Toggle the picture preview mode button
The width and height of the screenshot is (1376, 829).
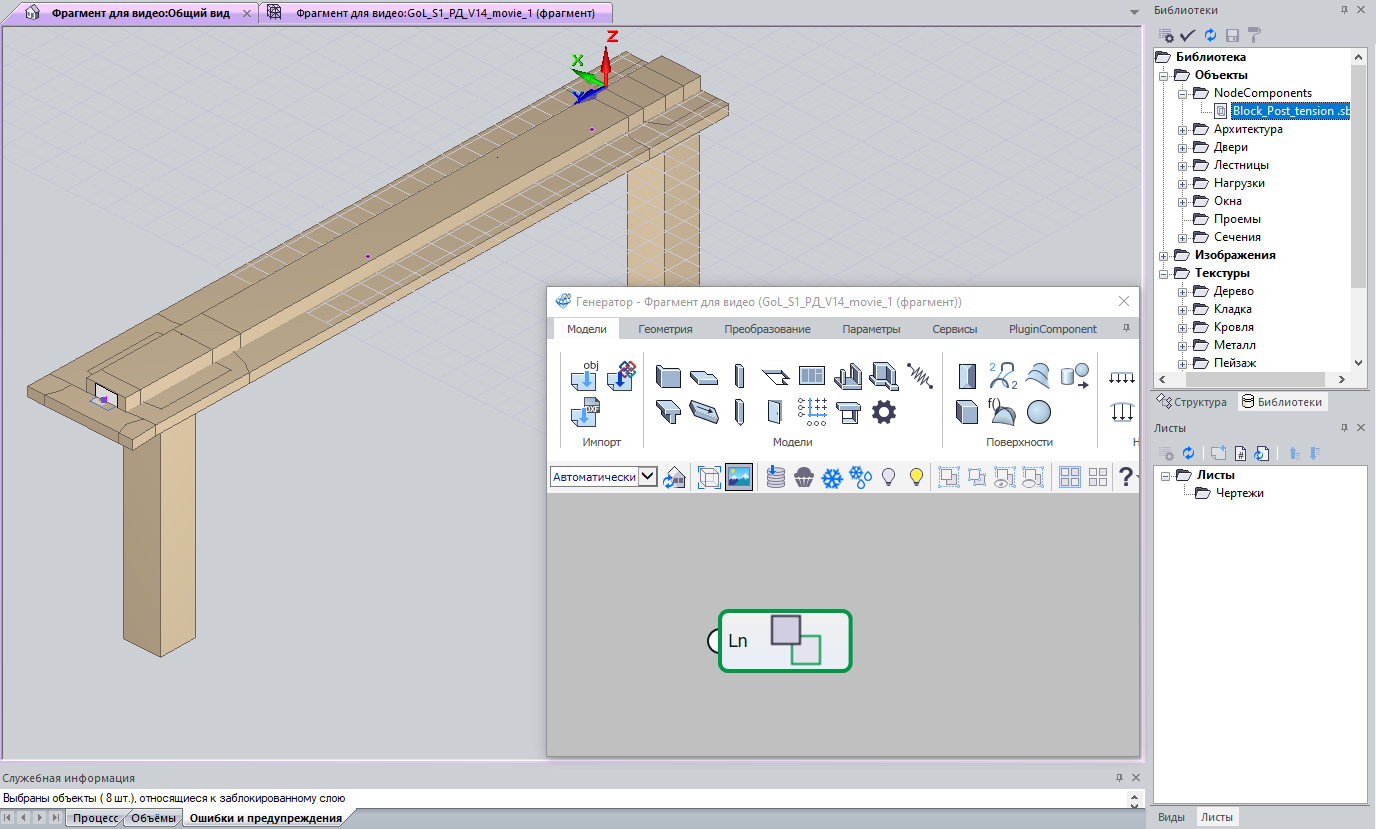tap(739, 478)
